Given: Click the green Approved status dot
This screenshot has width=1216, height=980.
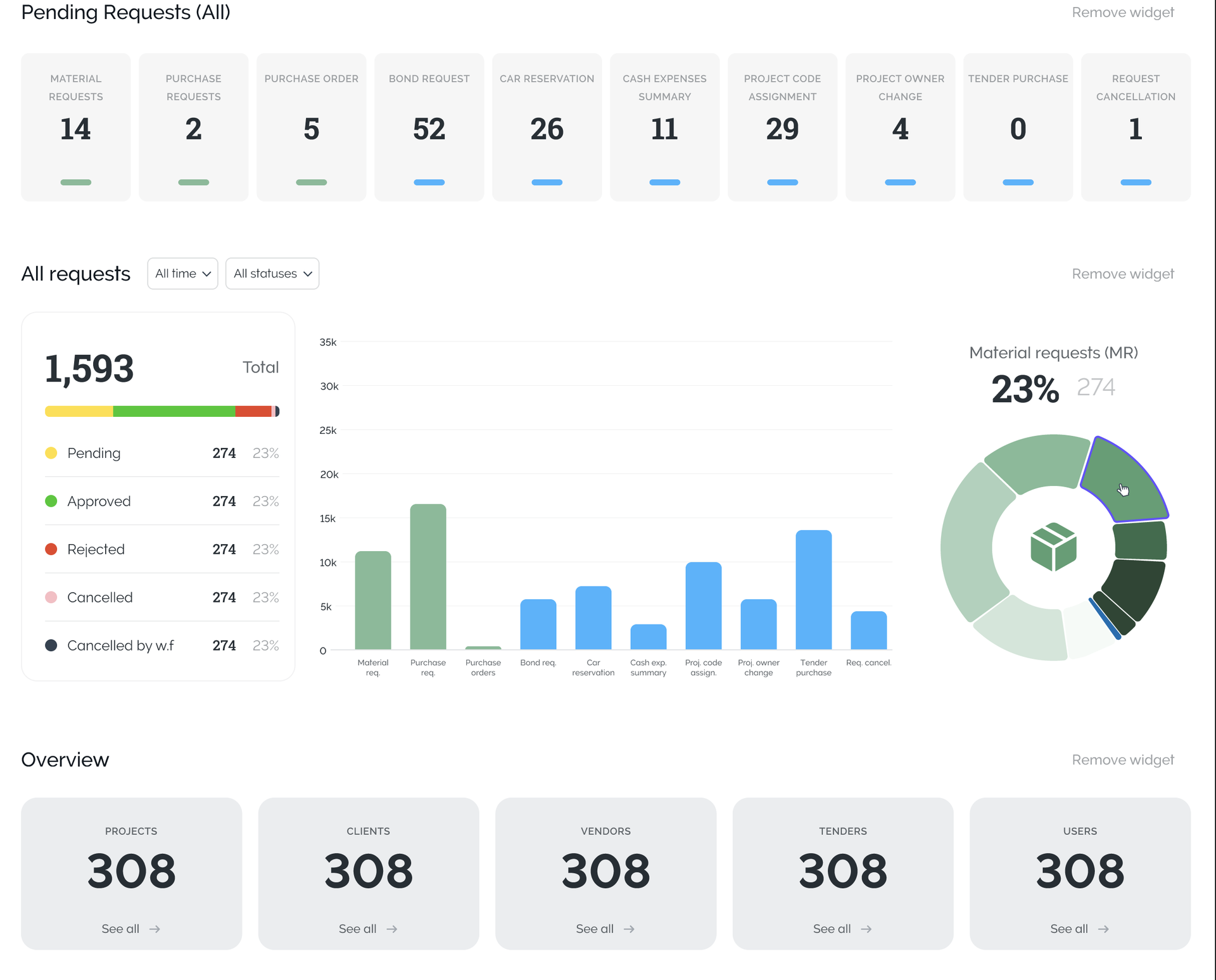Looking at the screenshot, I should coord(51,501).
